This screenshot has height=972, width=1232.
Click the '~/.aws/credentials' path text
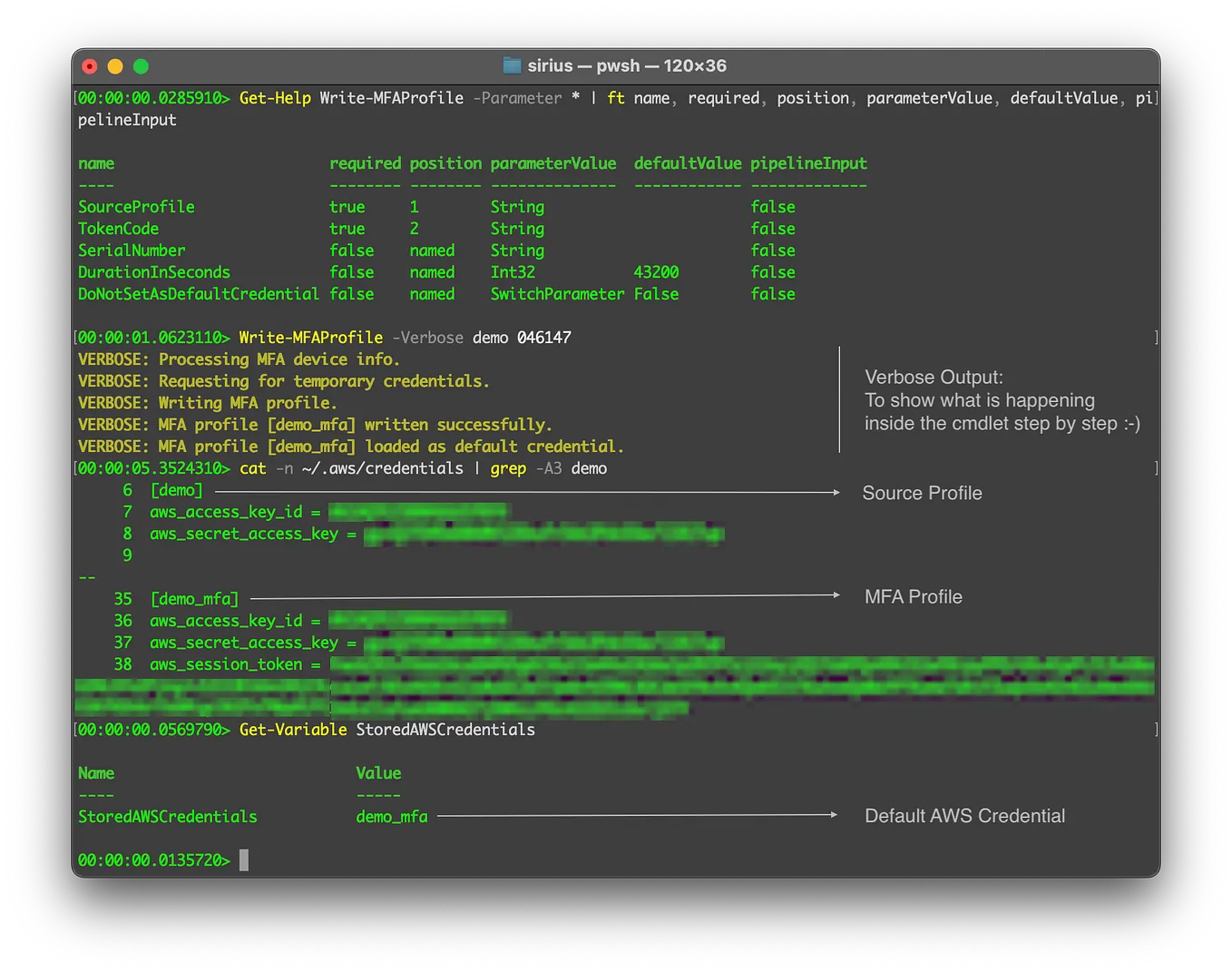pyautogui.click(x=383, y=468)
